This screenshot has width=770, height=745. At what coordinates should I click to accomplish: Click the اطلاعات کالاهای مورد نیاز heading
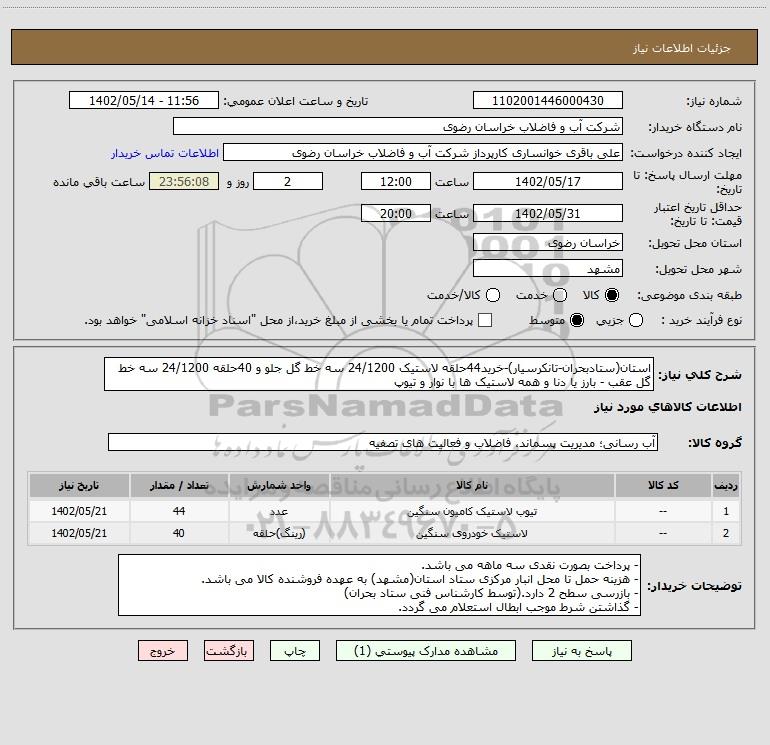coord(668,407)
